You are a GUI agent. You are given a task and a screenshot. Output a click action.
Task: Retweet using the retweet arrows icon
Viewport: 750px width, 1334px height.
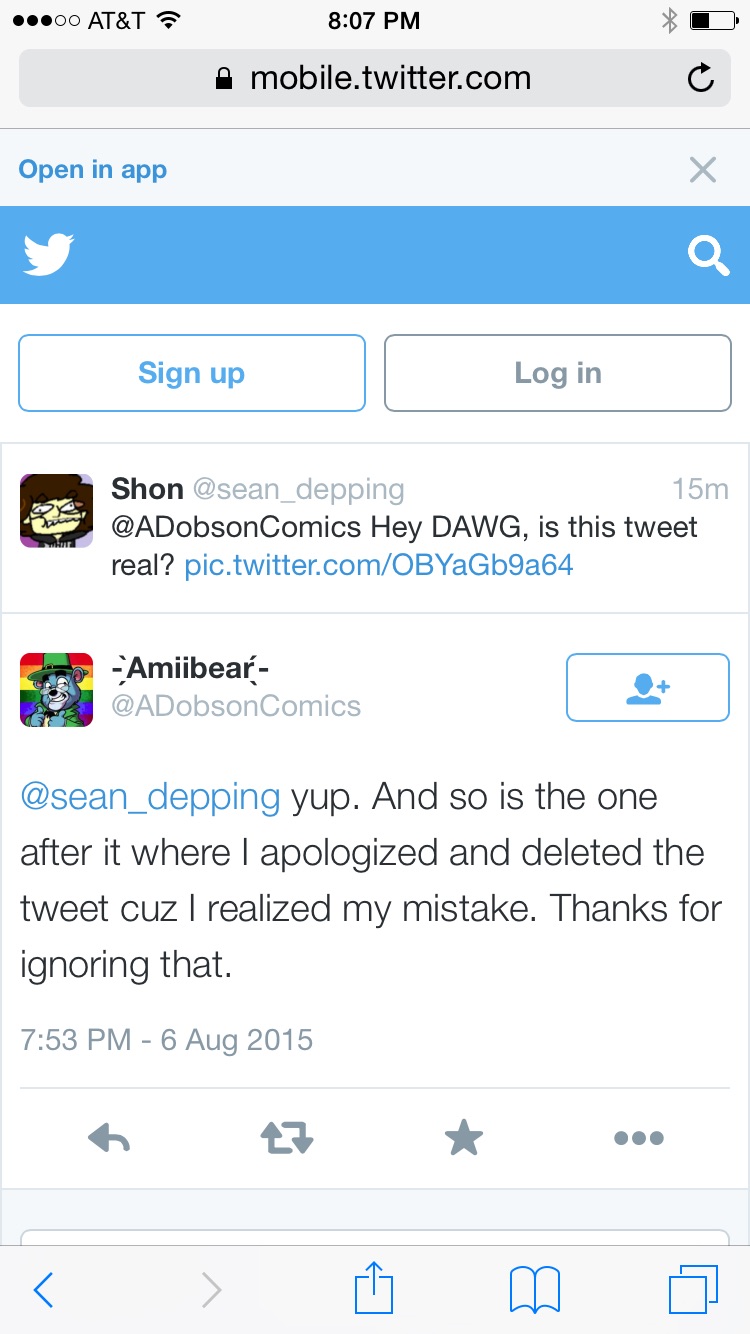pyautogui.click(x=286, y=1138)
